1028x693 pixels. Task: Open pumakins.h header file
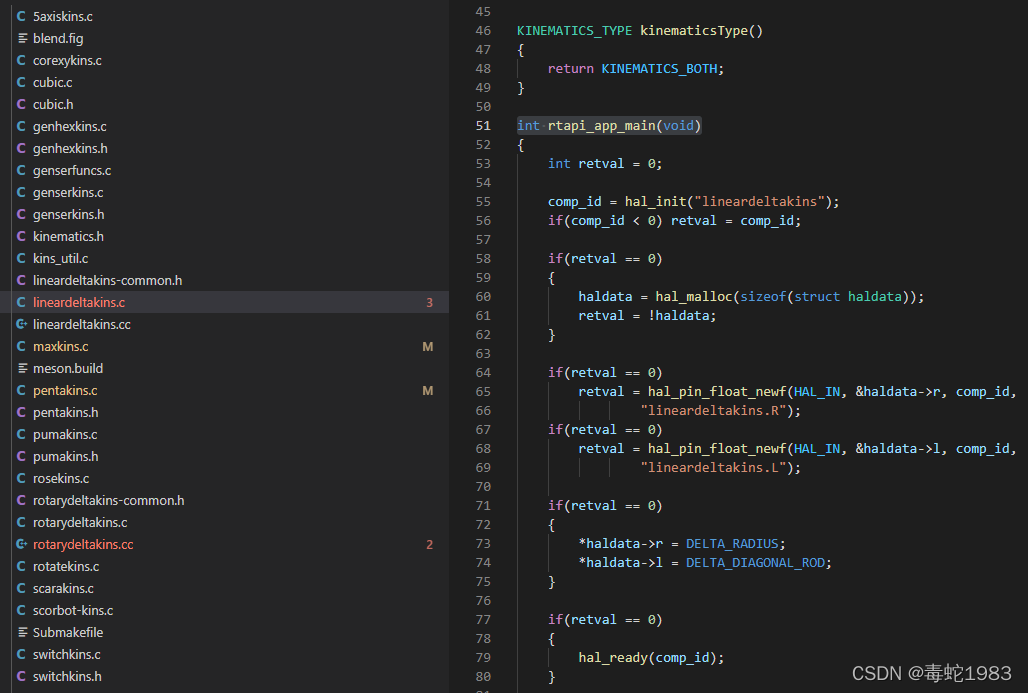click(x=66, y=456)
